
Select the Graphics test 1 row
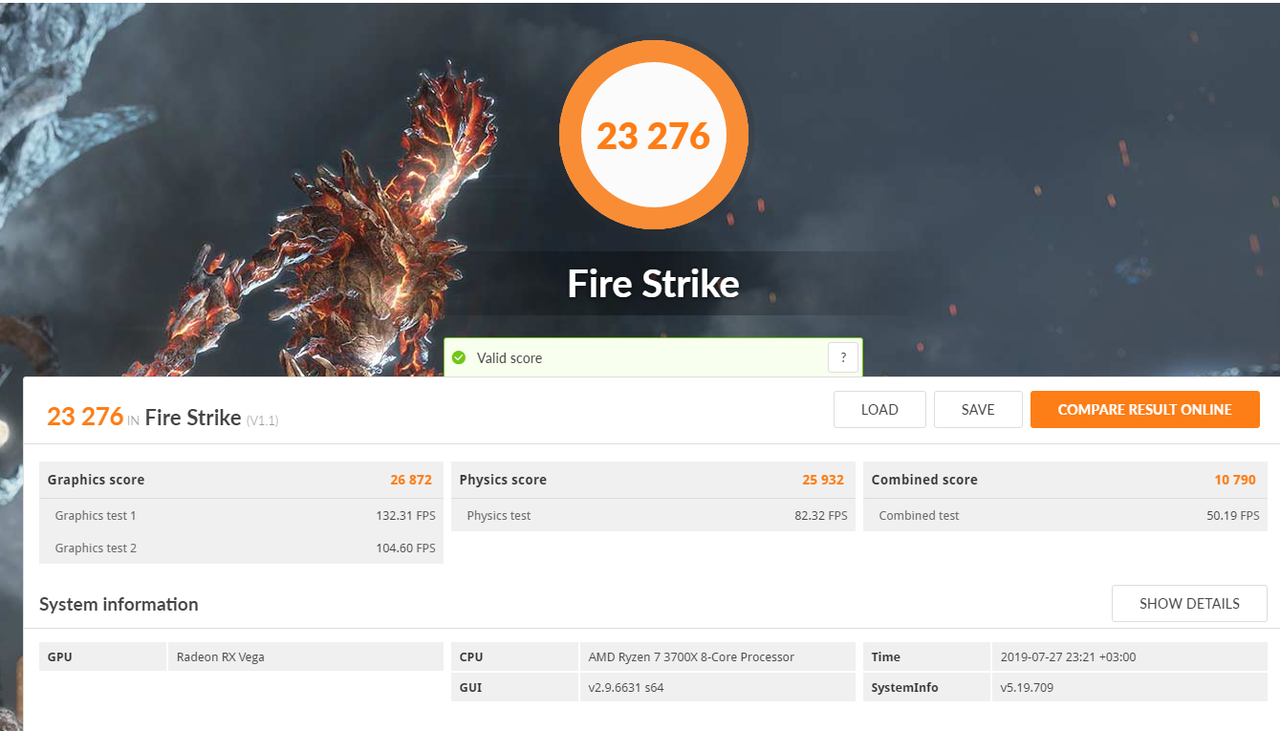point(241,515)
